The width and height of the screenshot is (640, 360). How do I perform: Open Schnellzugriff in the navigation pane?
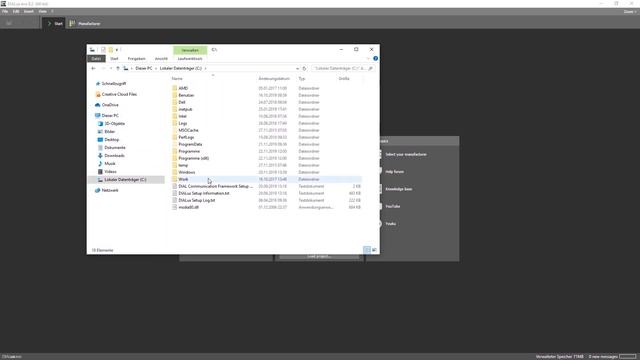pos(113,83)
